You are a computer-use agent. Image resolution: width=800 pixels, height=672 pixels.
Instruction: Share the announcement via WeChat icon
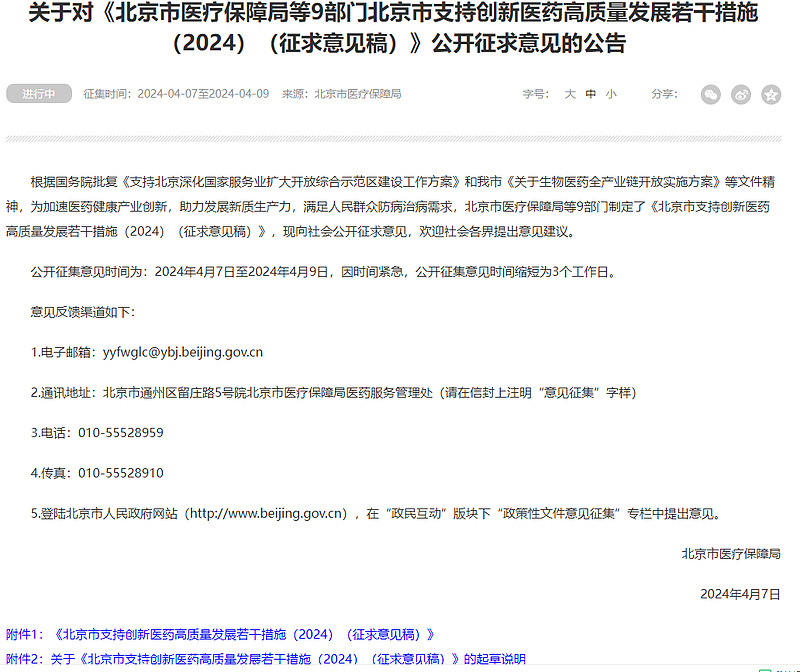point(710,94)
